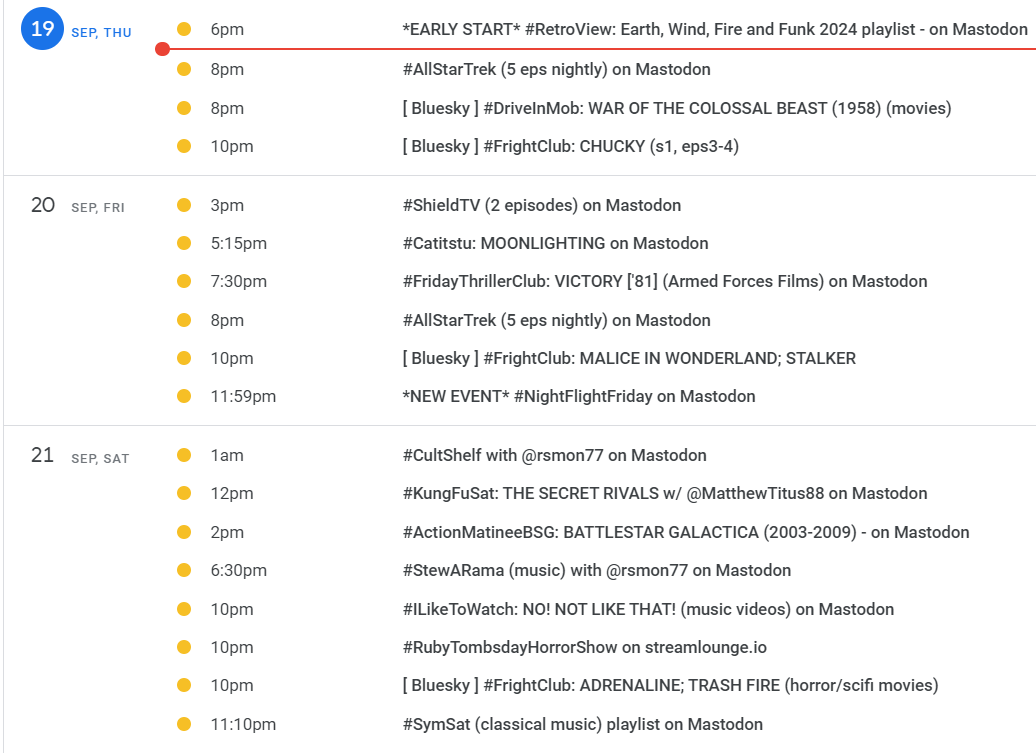Viewport: 1036px width, 753px height.
Task: Open the #RetroView Earth, Wind, Fire and Funk event
Action: tap(715, 30)
